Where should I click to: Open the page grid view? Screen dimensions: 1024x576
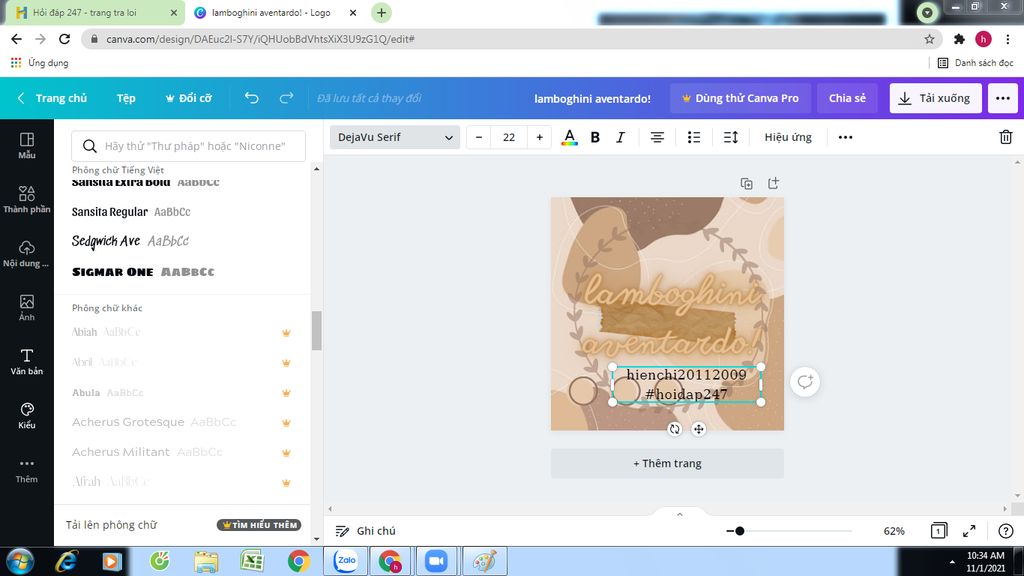pos(938,531)
